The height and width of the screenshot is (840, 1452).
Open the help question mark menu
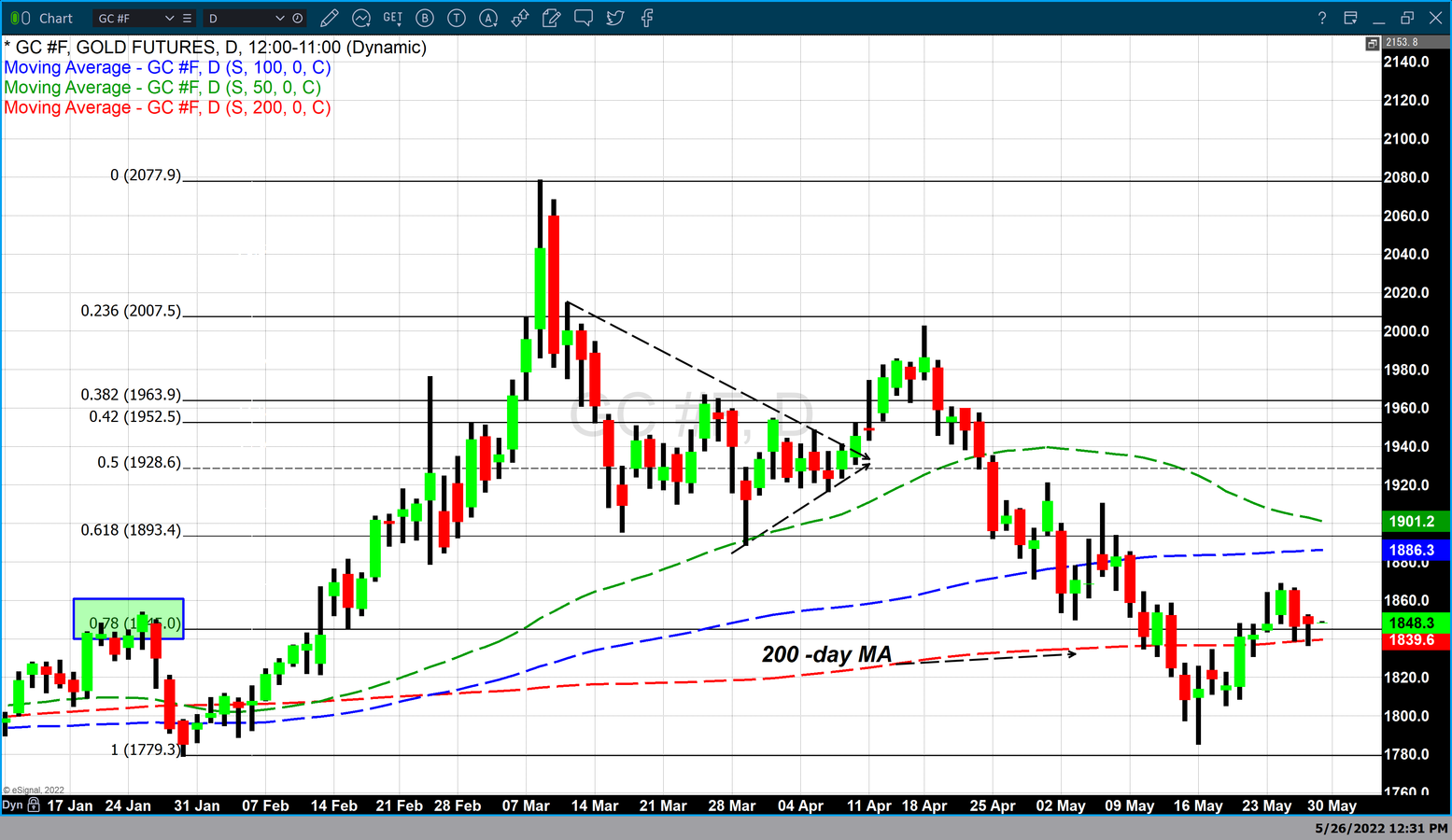coord(1321,18)
